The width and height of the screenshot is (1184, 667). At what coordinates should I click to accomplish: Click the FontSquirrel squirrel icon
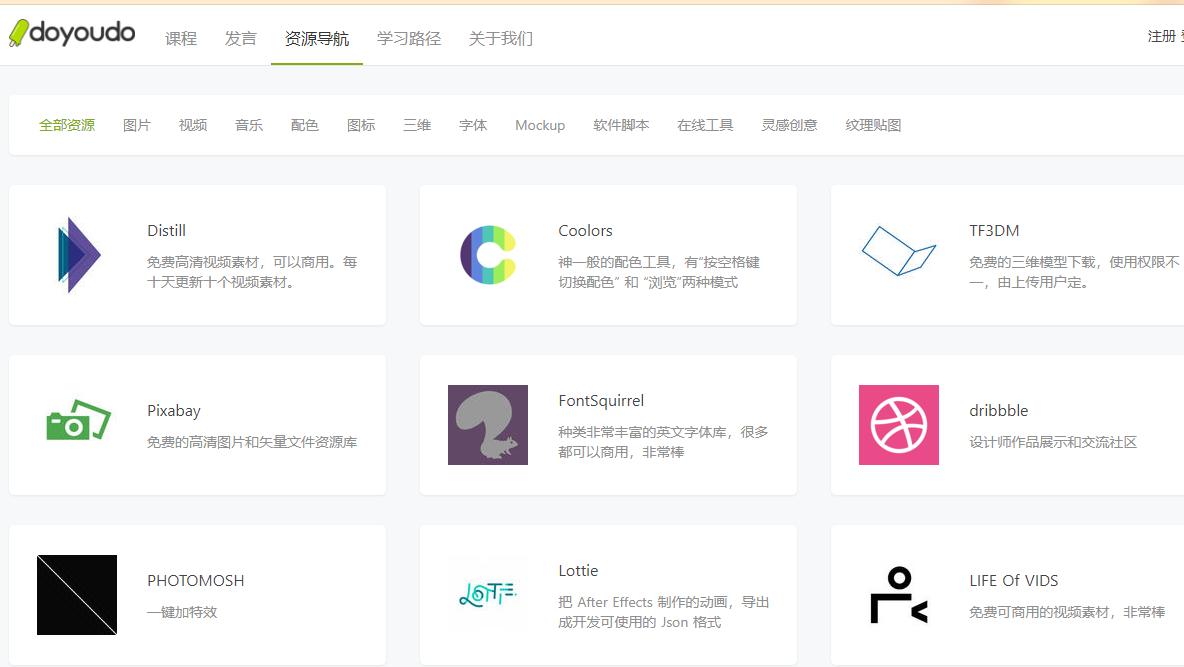[x=487, y=424]
